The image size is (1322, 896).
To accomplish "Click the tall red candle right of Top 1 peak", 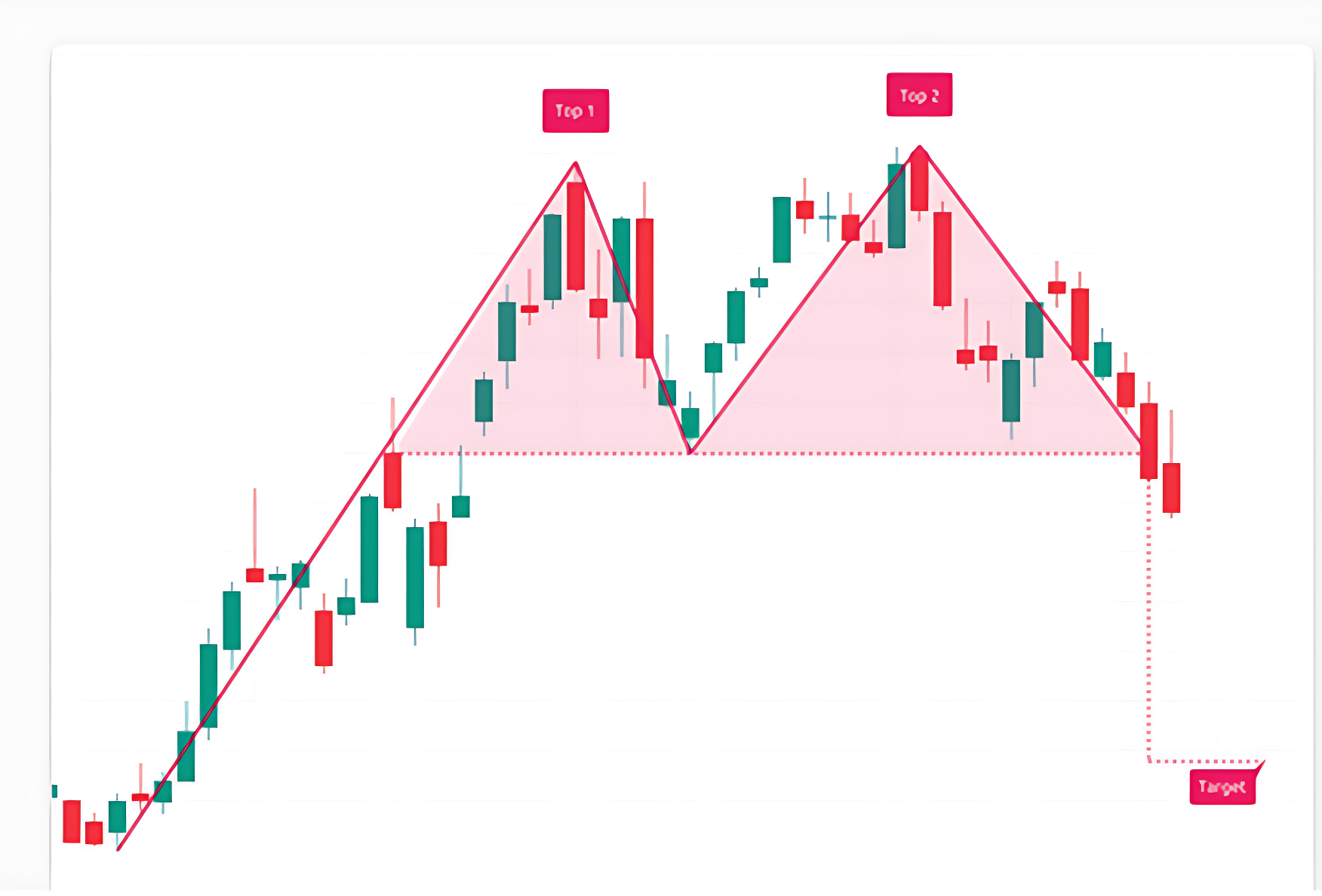I will click(644, 287).
